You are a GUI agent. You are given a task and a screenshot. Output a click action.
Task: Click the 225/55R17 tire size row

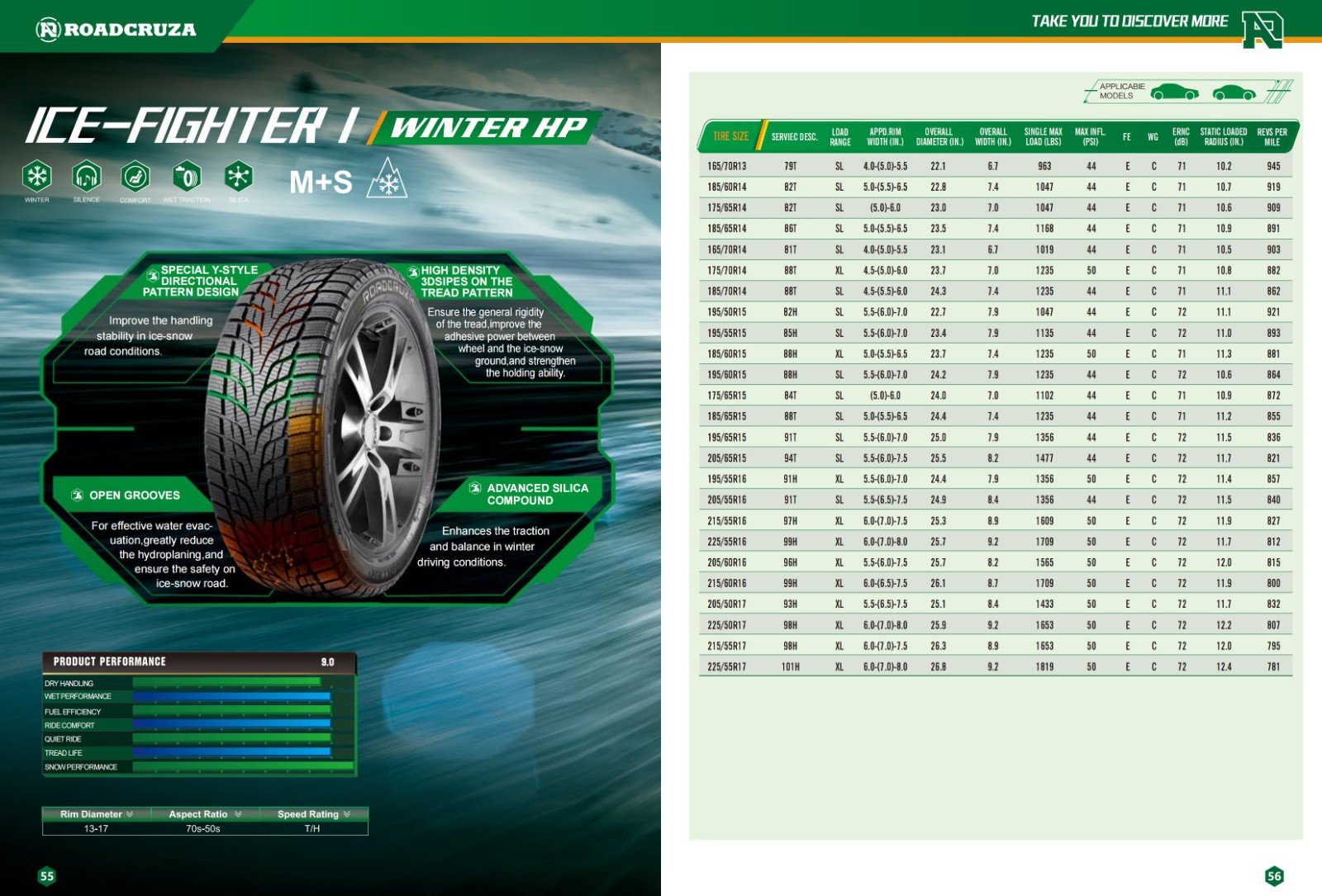726,666
